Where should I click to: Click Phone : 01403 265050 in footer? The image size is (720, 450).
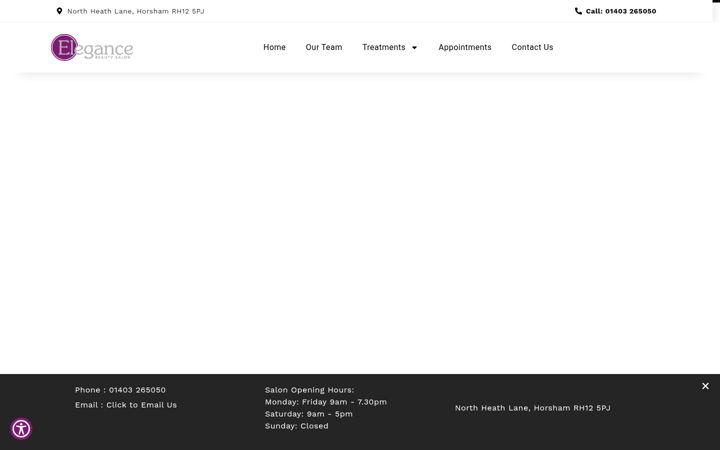point(120,390)
